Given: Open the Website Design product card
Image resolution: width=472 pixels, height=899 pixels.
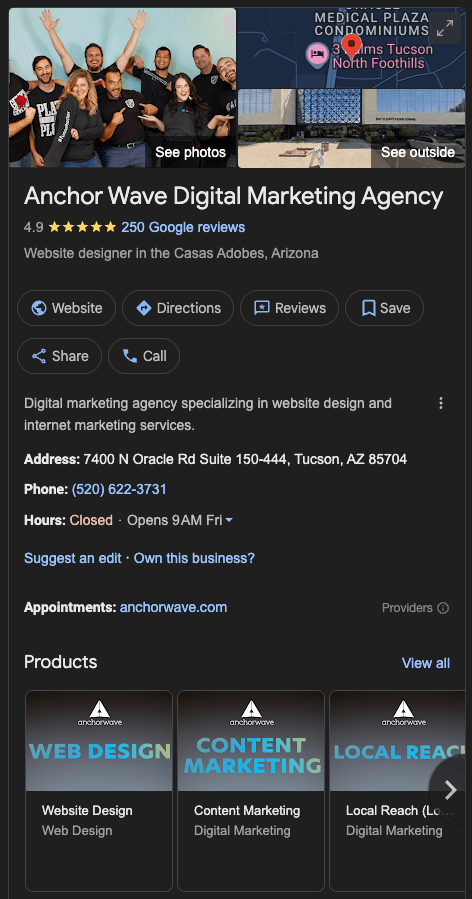Looking at the screenshot, I should (x=99, y=790).
